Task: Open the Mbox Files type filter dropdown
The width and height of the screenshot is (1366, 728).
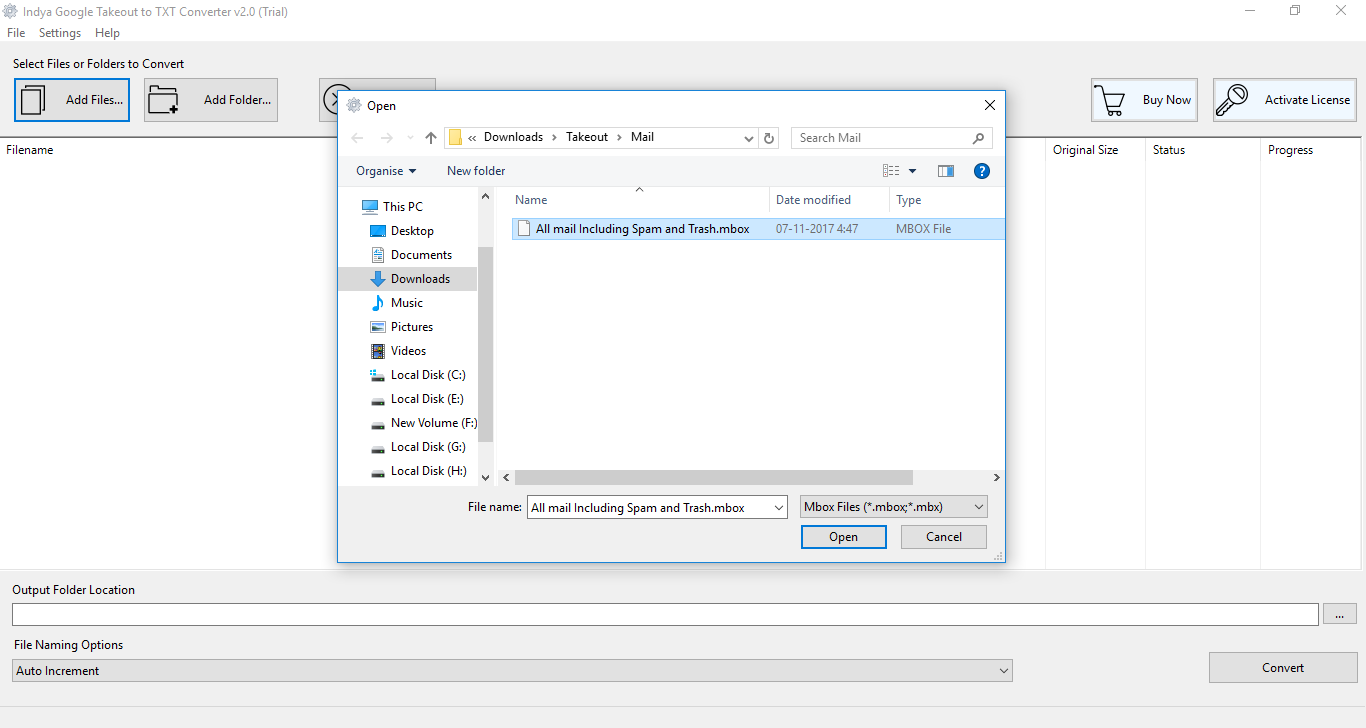Action: [x=894, y=507]
